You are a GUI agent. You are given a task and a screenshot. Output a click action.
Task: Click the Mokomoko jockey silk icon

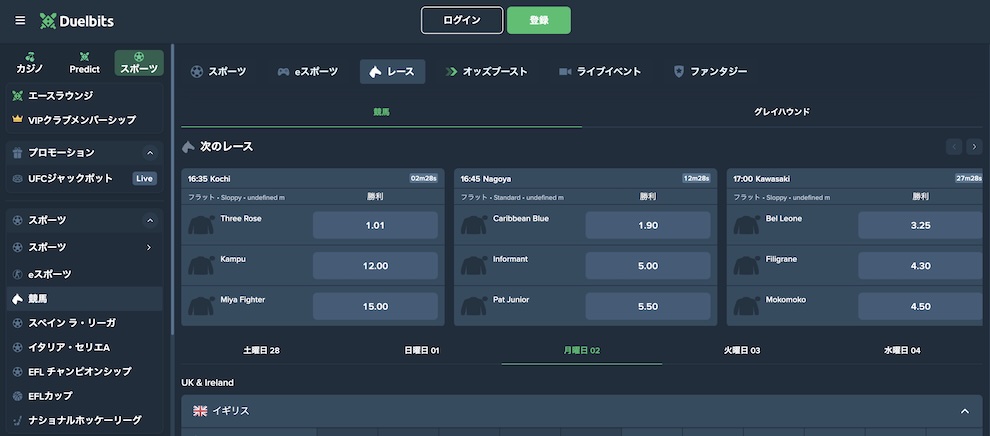tap(746, 306)
